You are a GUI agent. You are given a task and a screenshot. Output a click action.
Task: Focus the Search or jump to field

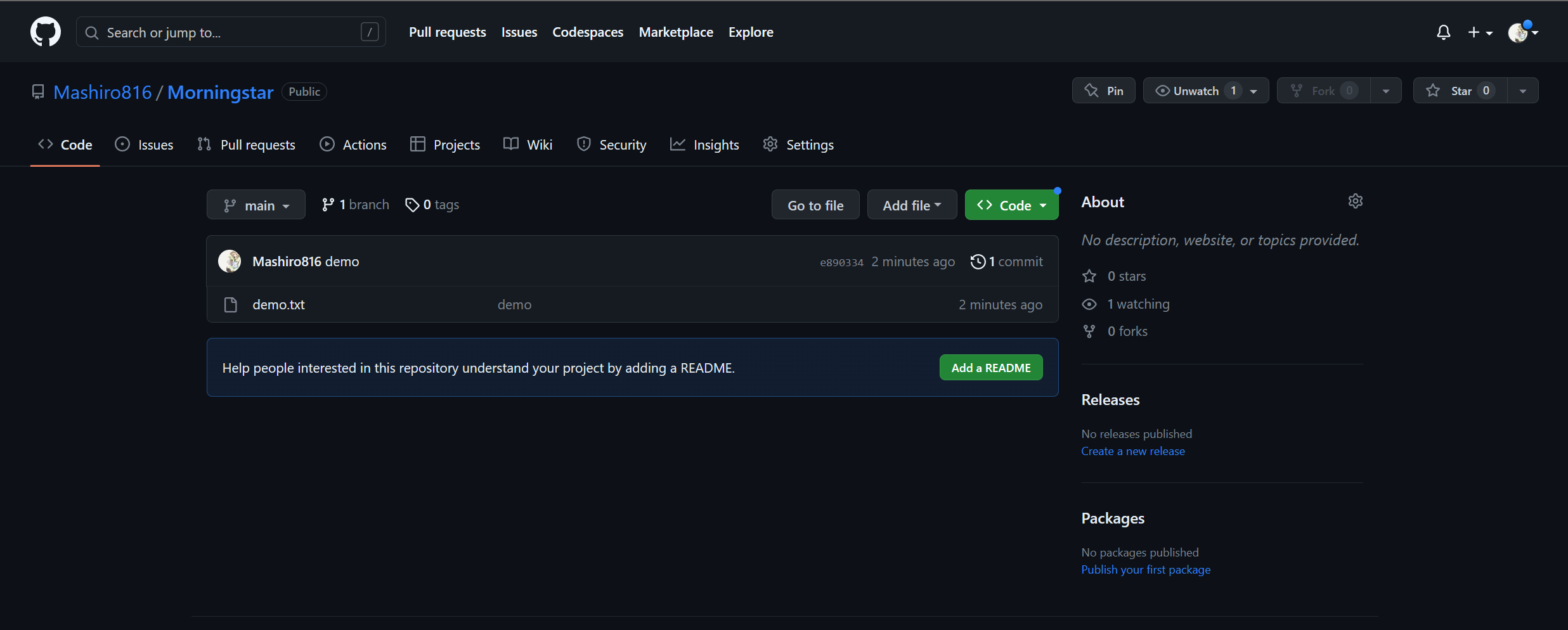tap(231, 32)
